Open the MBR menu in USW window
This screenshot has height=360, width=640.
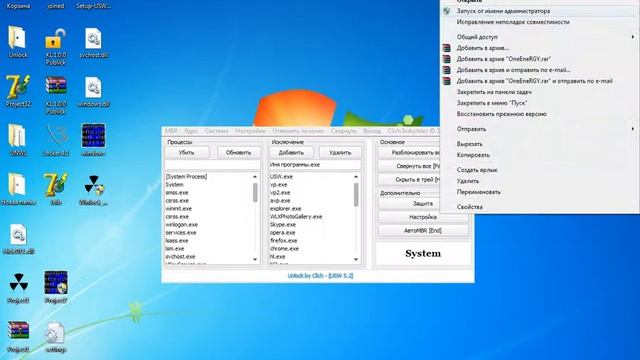point(171,131)
